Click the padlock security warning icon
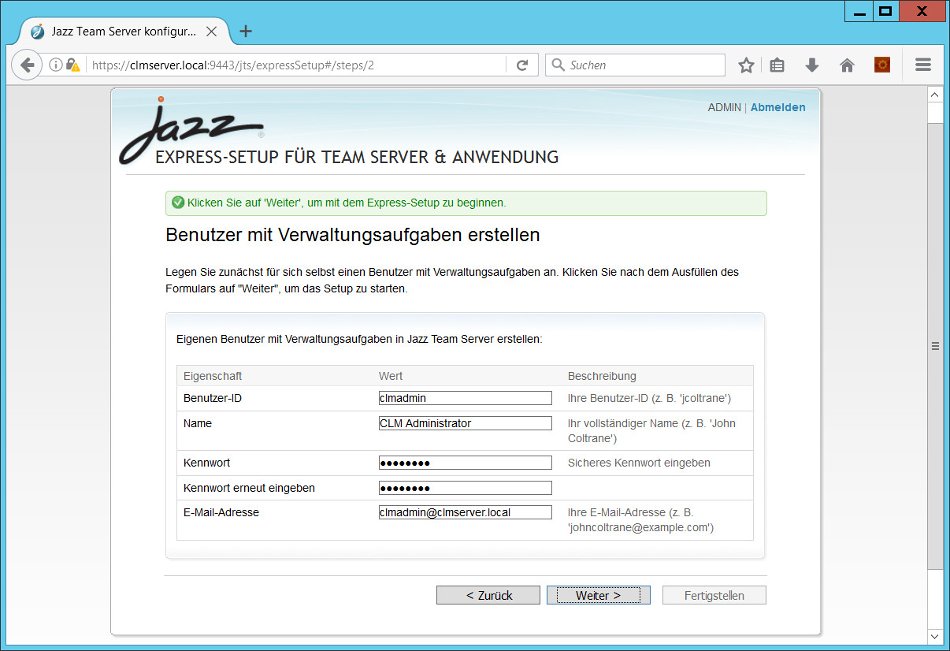The image size is (950, 651). coord(73,65)
